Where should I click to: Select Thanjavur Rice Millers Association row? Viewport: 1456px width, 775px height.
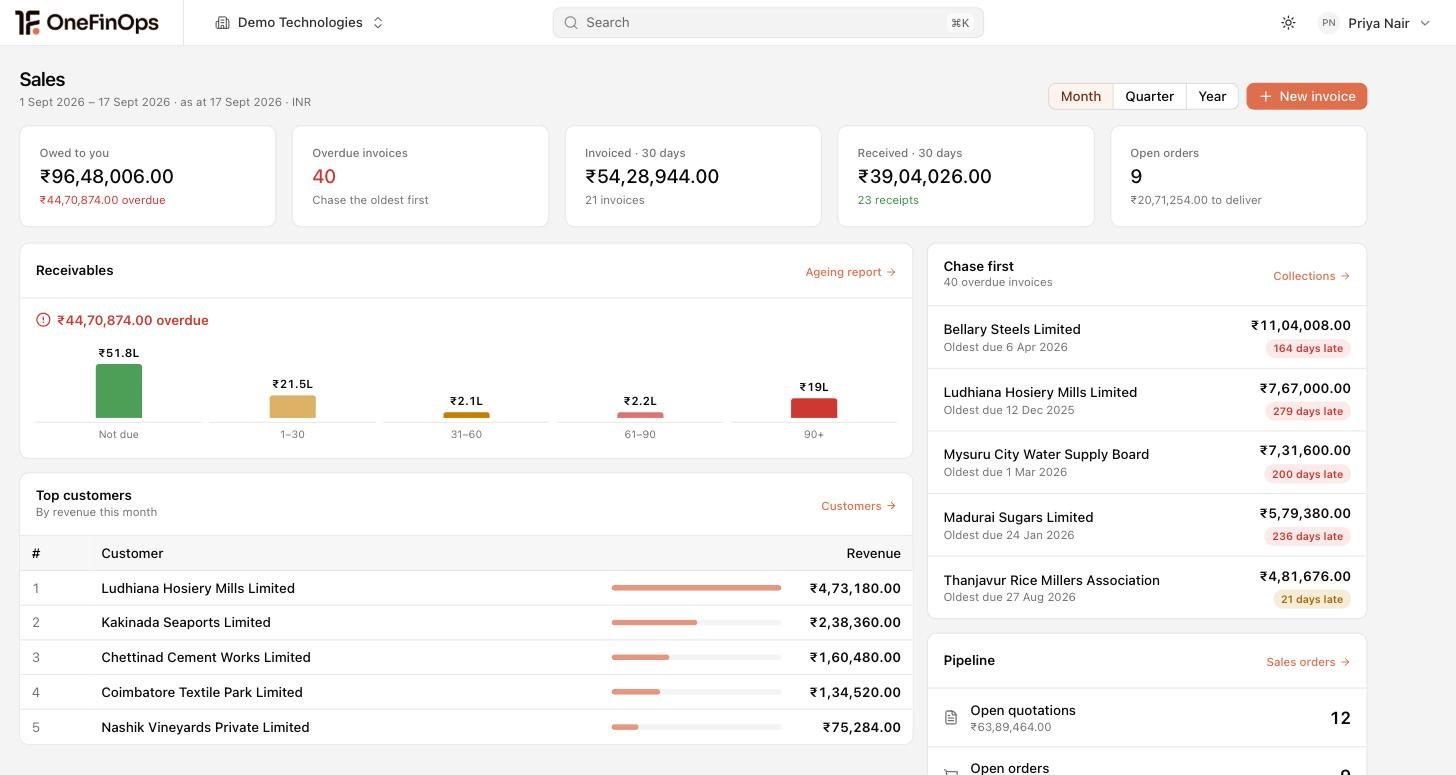pyautogui.click(x=1147, y=588)
